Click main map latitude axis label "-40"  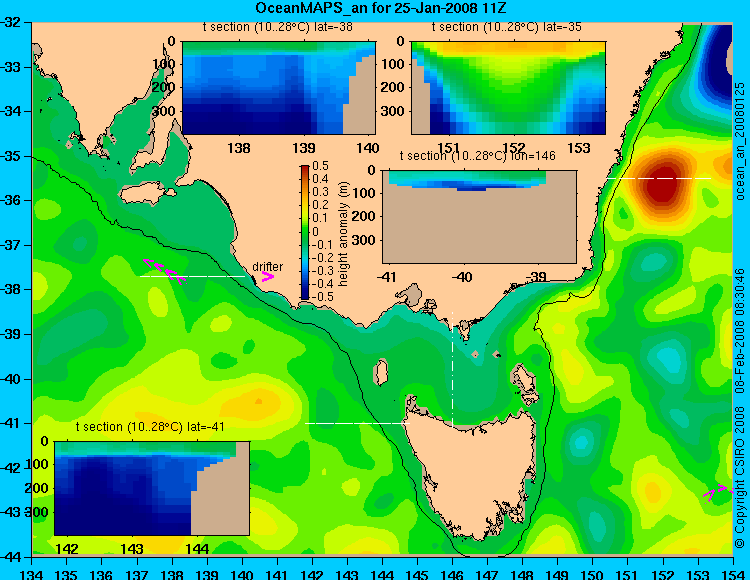click(11, 379)
